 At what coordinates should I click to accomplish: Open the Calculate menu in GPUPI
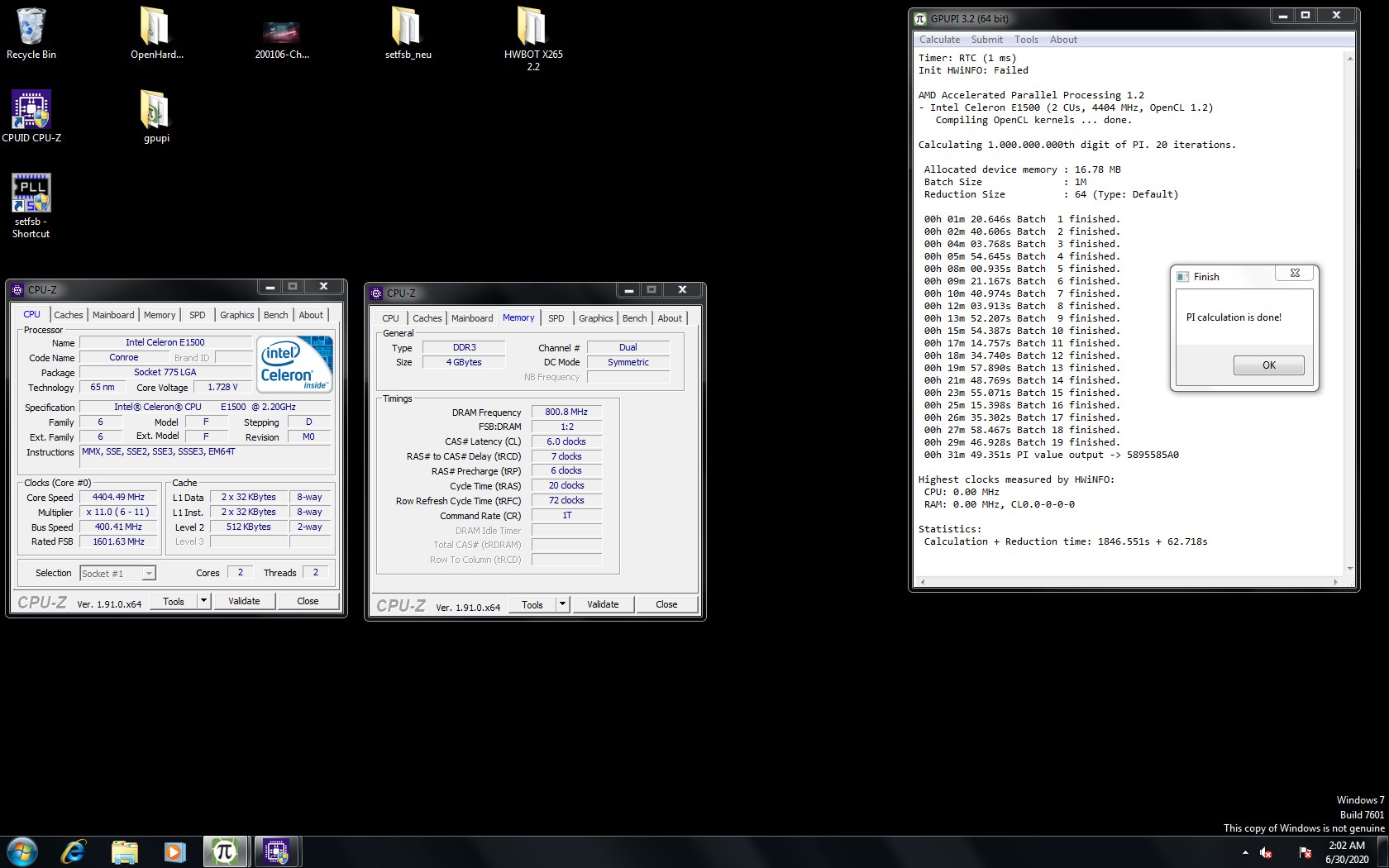pyautogui.click(x=939, y=40)
